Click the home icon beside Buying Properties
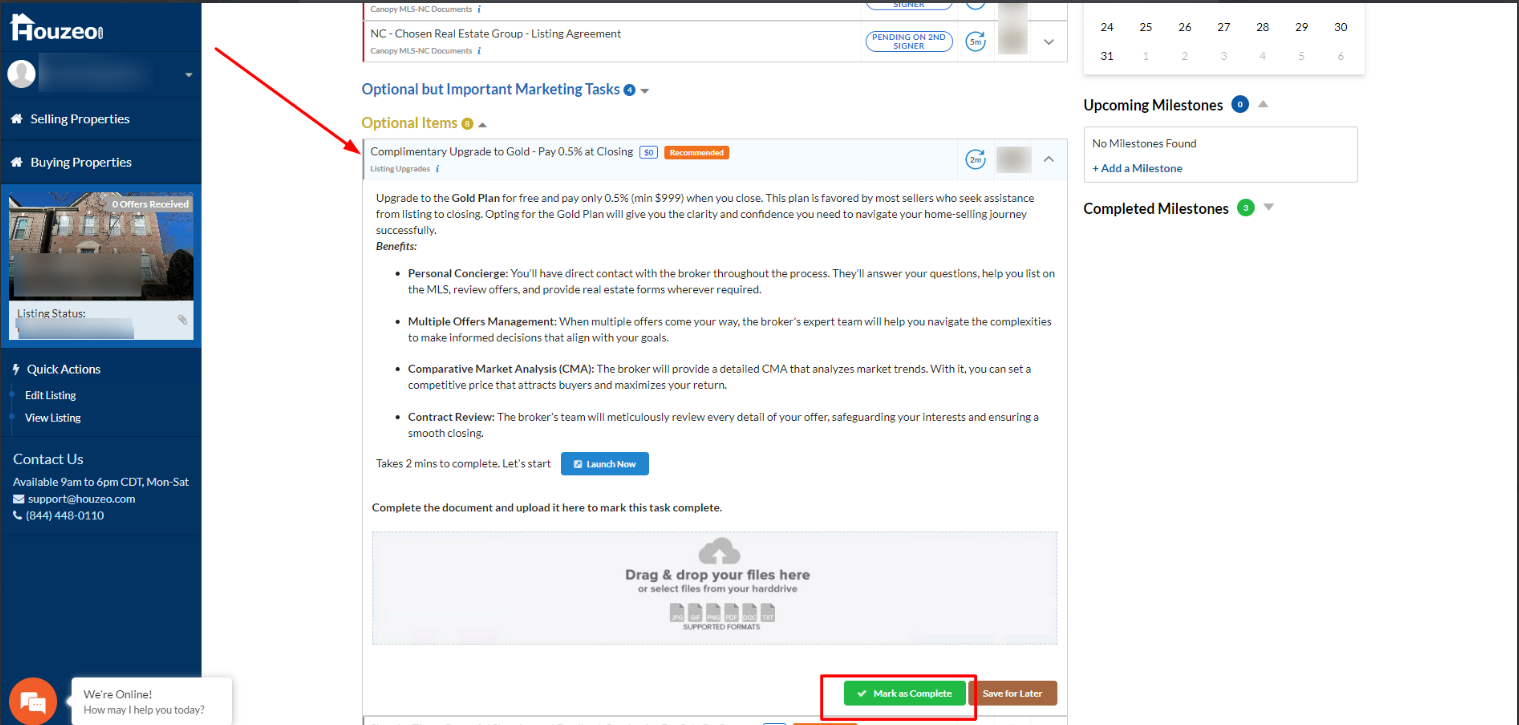Viewport: 1519px width, 725px height. pos(16,162)
